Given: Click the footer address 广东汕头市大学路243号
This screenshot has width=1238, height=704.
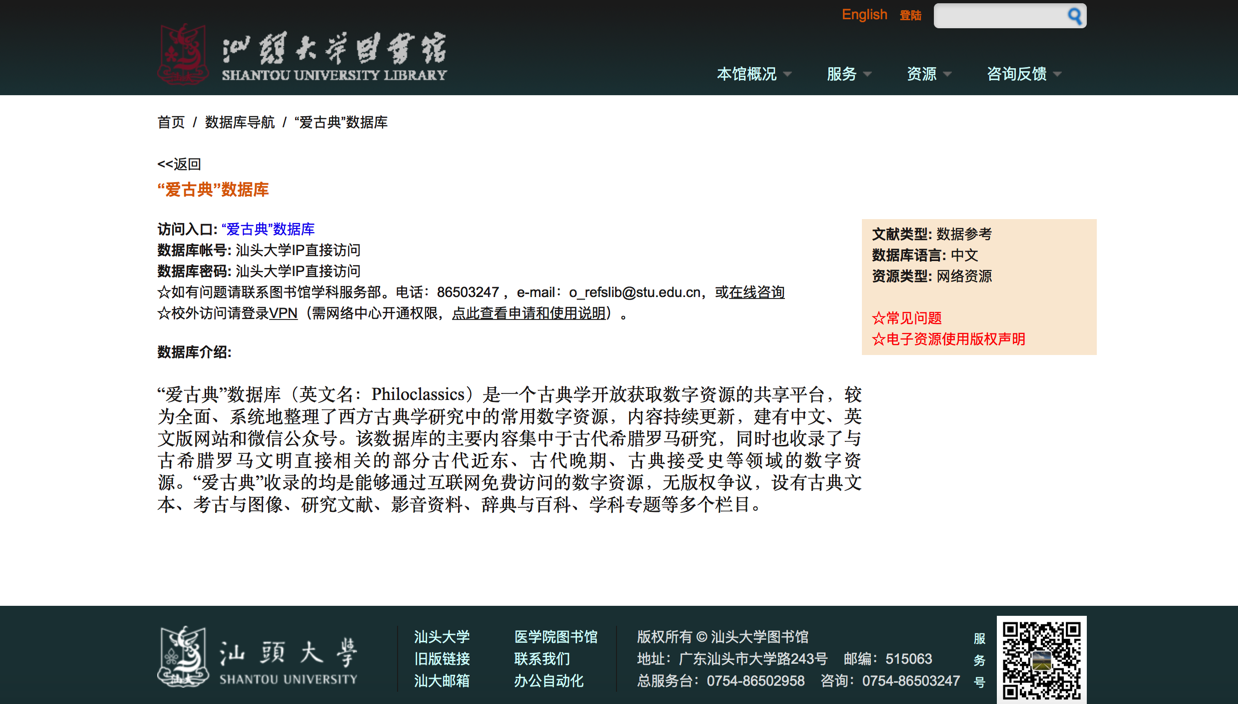Looking at the screenshot, I should click(753, 659).
